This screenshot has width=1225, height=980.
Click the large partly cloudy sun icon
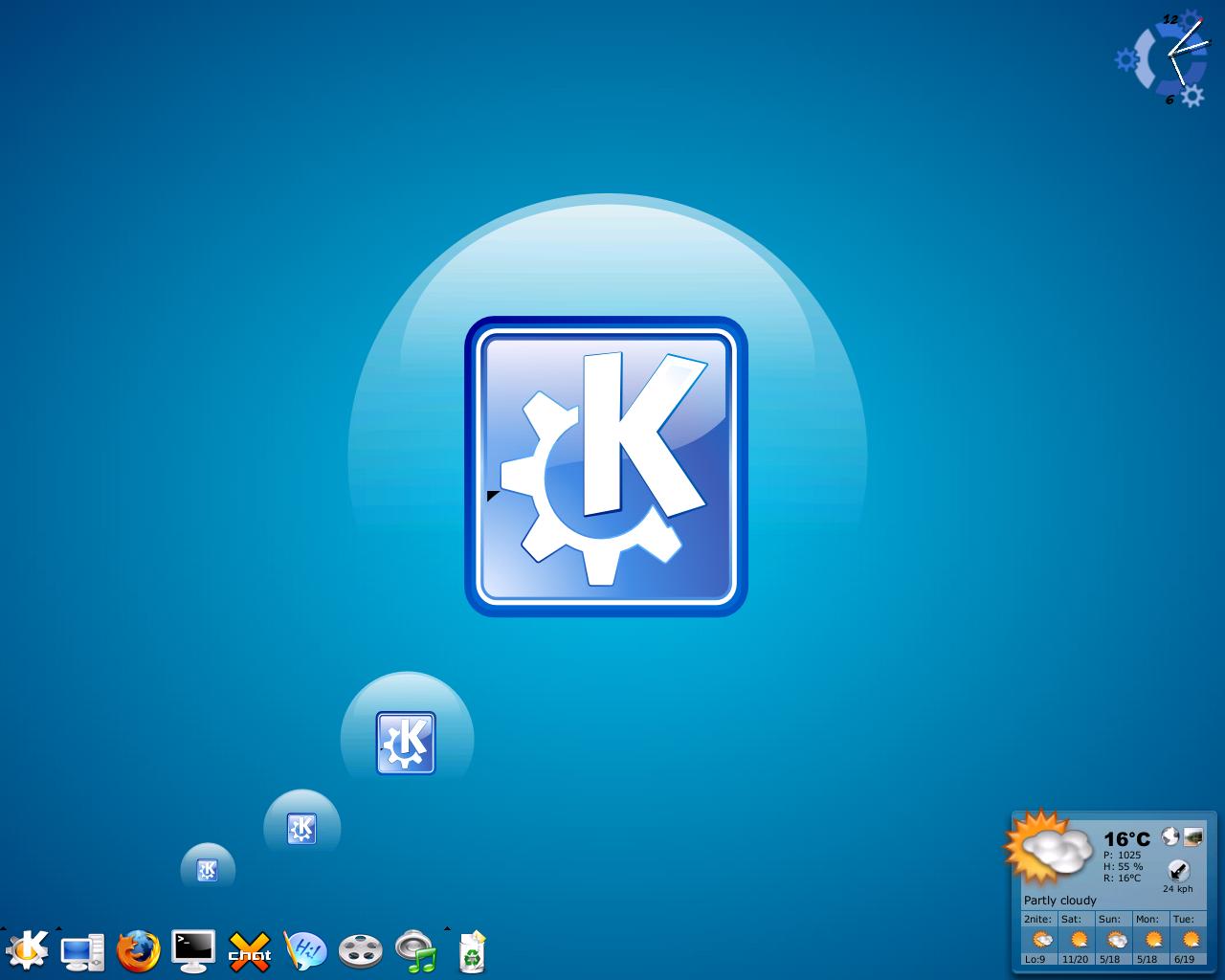pyautogui.click(x=1048, y=848)
